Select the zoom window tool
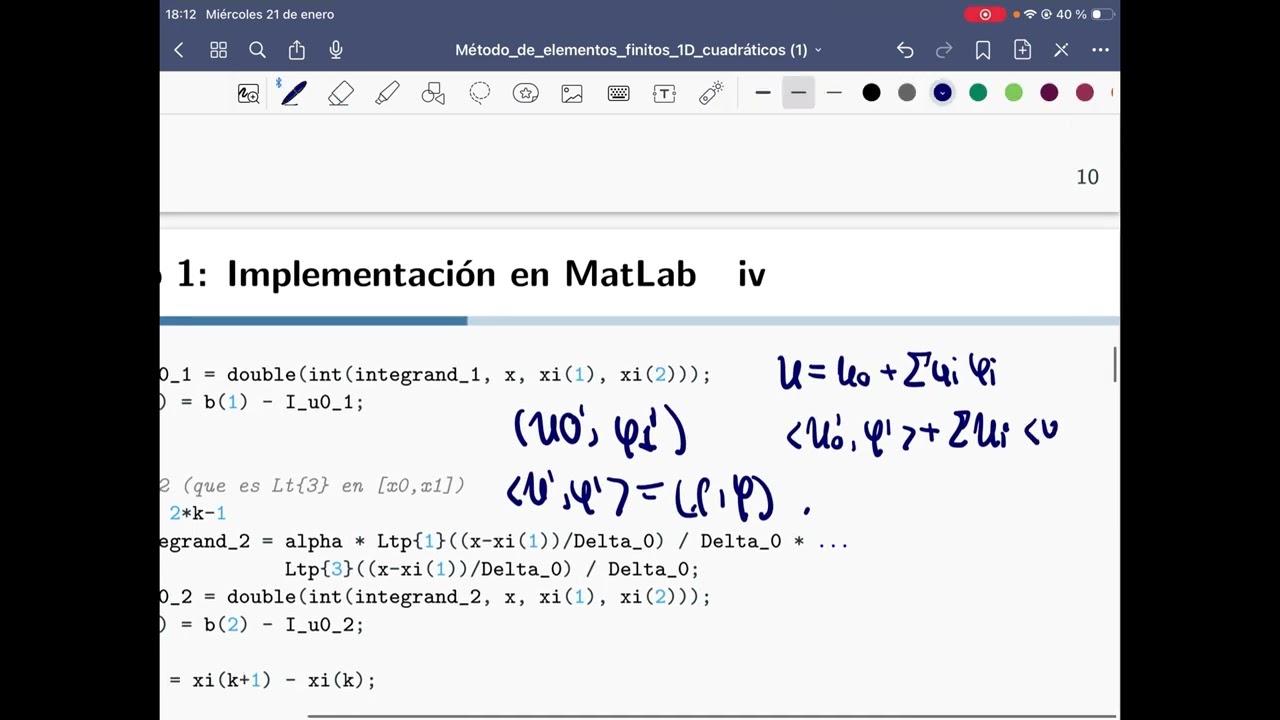 (x=248, y=93)
